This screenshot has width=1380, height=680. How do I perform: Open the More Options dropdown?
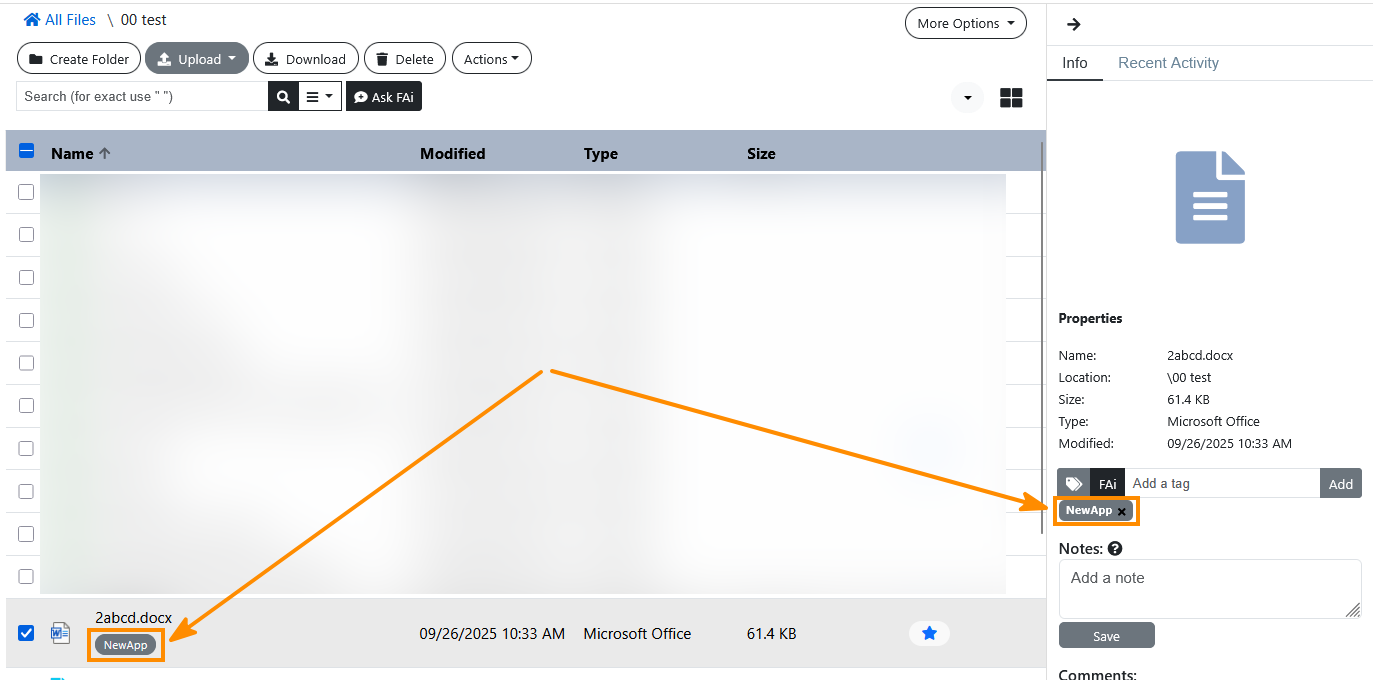tap(966, 23)
